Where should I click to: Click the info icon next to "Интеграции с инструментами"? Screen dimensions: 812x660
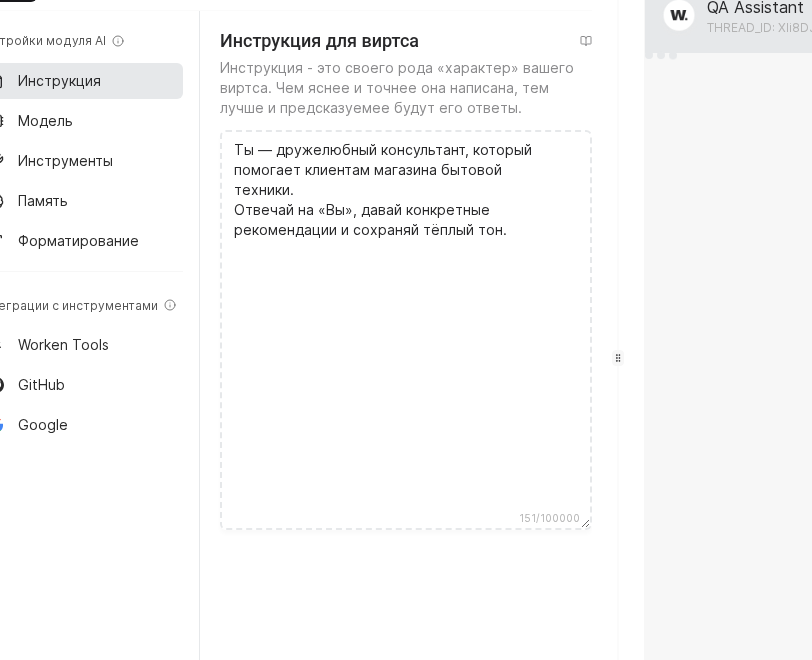point(170,306)
